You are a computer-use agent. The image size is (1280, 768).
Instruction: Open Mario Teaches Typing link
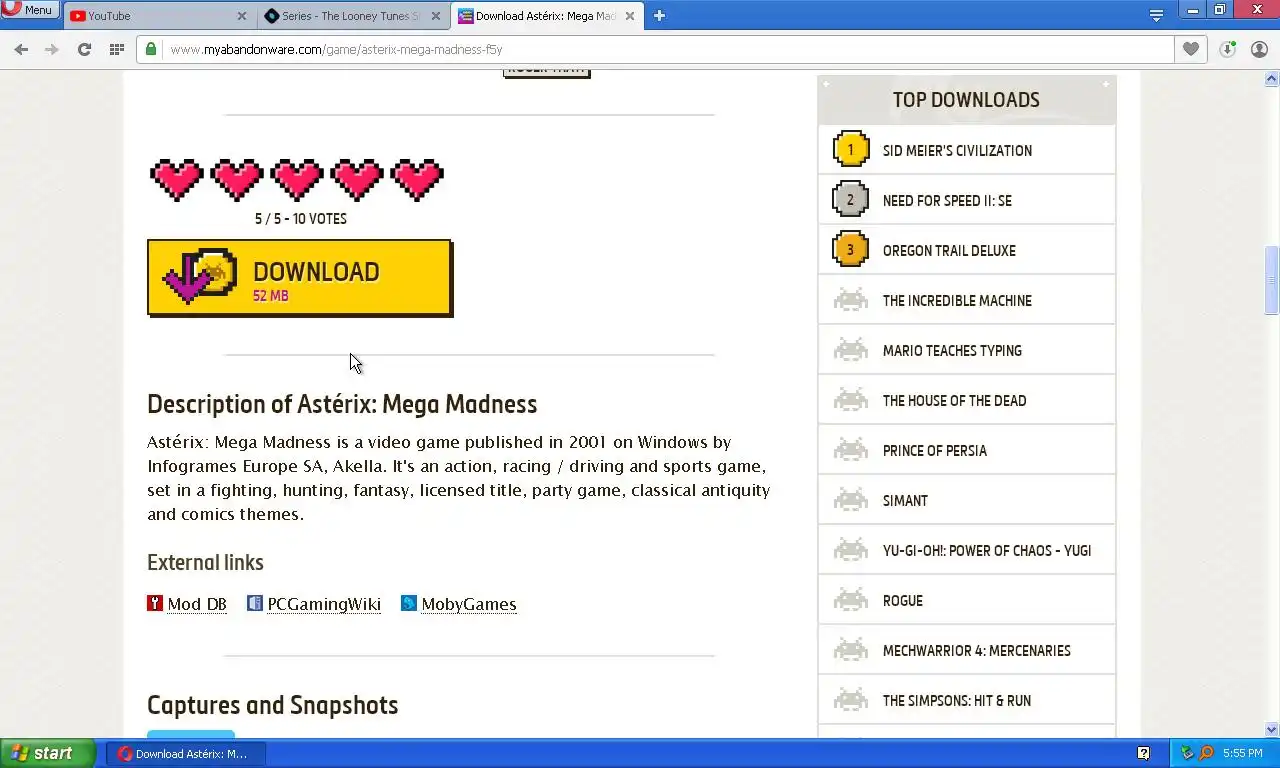coord(952,351)
